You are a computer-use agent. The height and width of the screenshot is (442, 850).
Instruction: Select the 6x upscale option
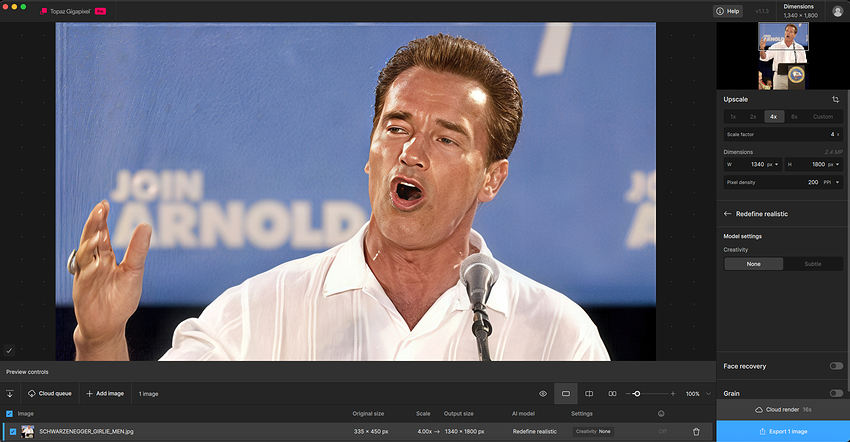click(x=794, y=117)
